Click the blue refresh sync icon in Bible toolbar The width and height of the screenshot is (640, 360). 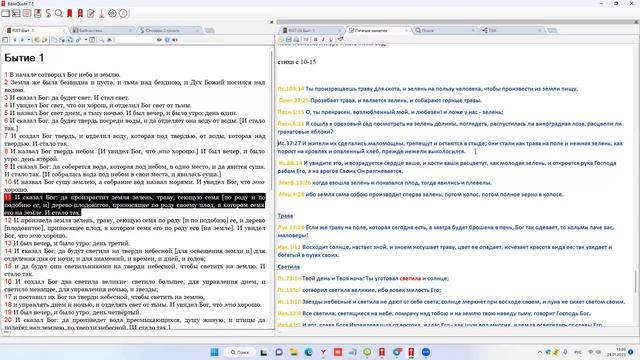[x=70, y=40]
